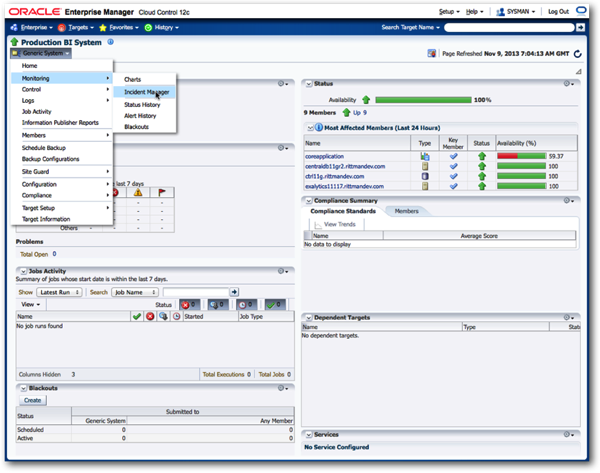
Task: Select Blackouts in the Monitoring submenu
Action: pos(136,127)
